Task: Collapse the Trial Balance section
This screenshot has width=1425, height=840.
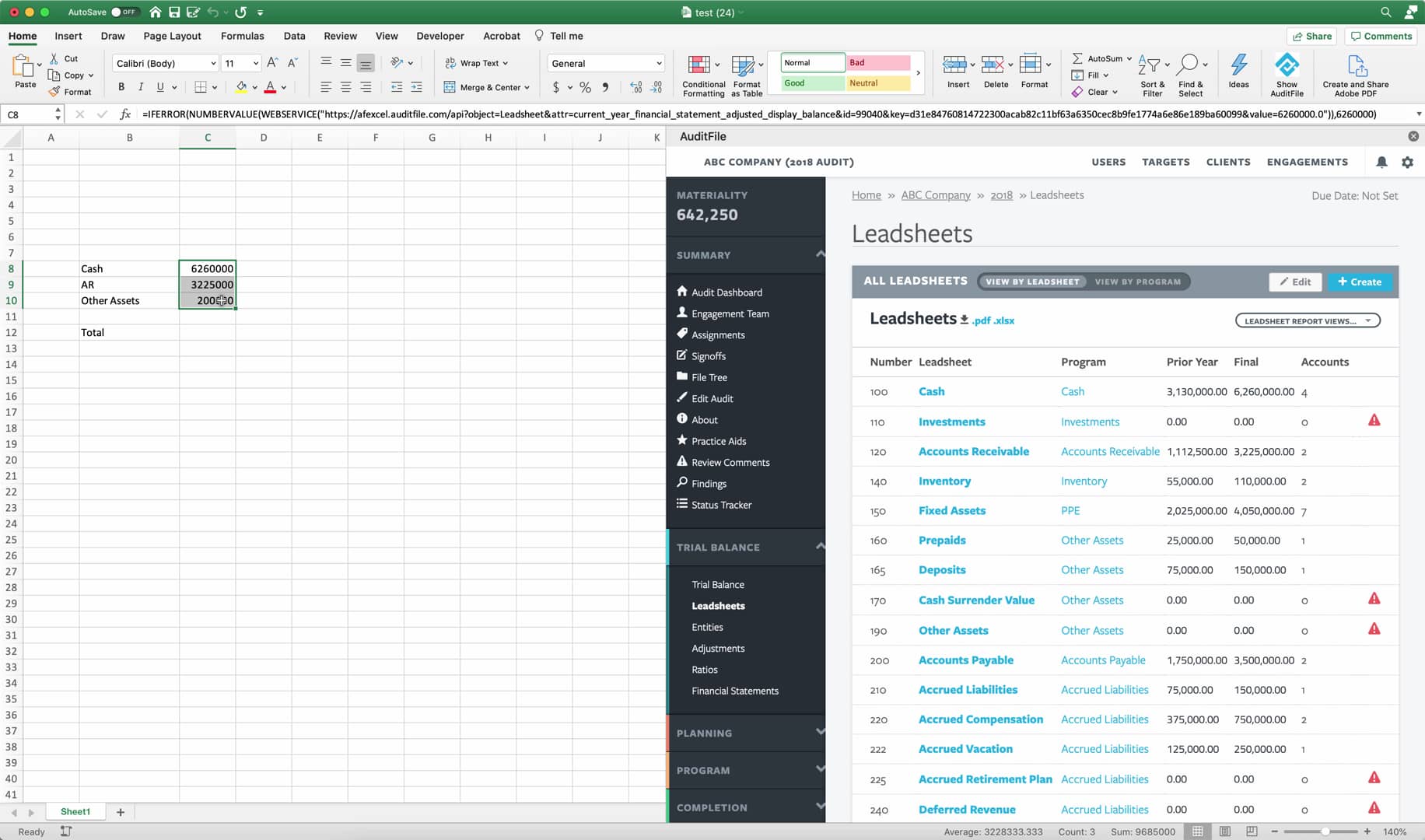Action: coord(821,547)
